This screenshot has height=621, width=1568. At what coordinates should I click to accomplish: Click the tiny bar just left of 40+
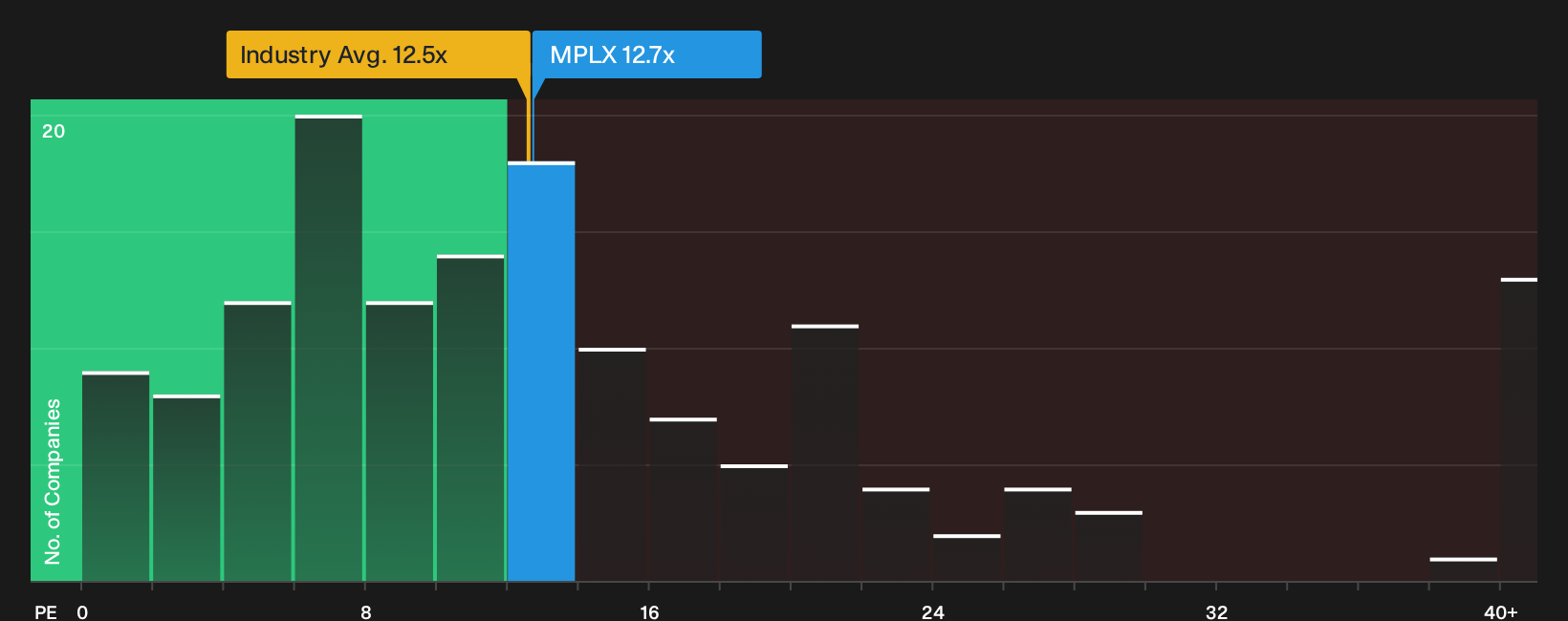(x=1464, y=569)
